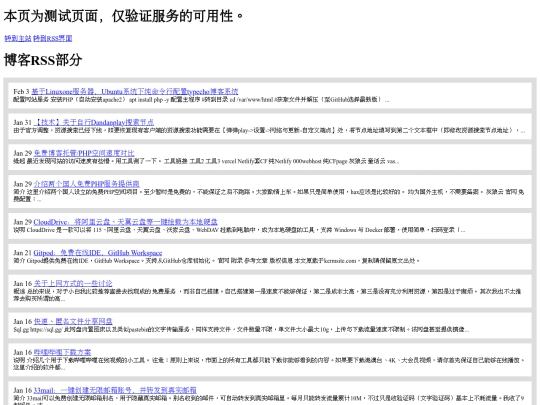Screen dimensions: 540x405
Task: Click the Jan 29 date before CloudDrive
Action: pyautogui.click(x=22, y=222)
